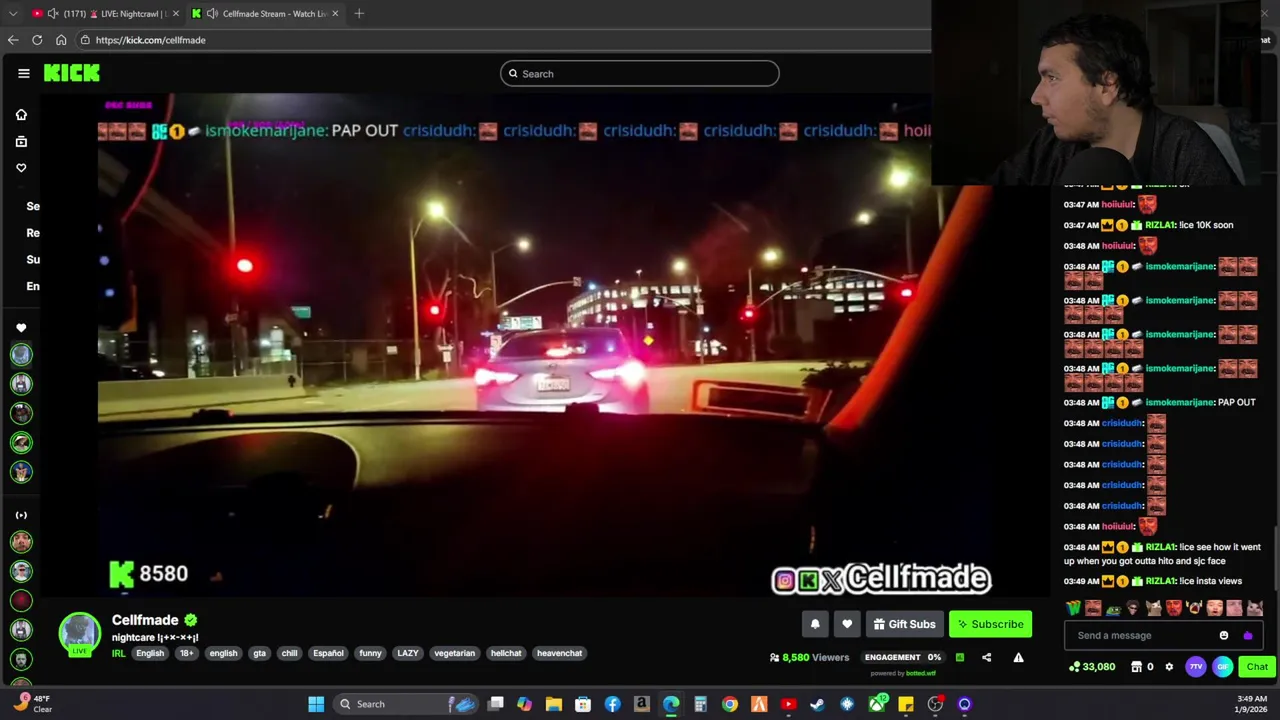Click the heart icon above sidebar channel avatars
1280x720 pixels.
pos(21,328)
